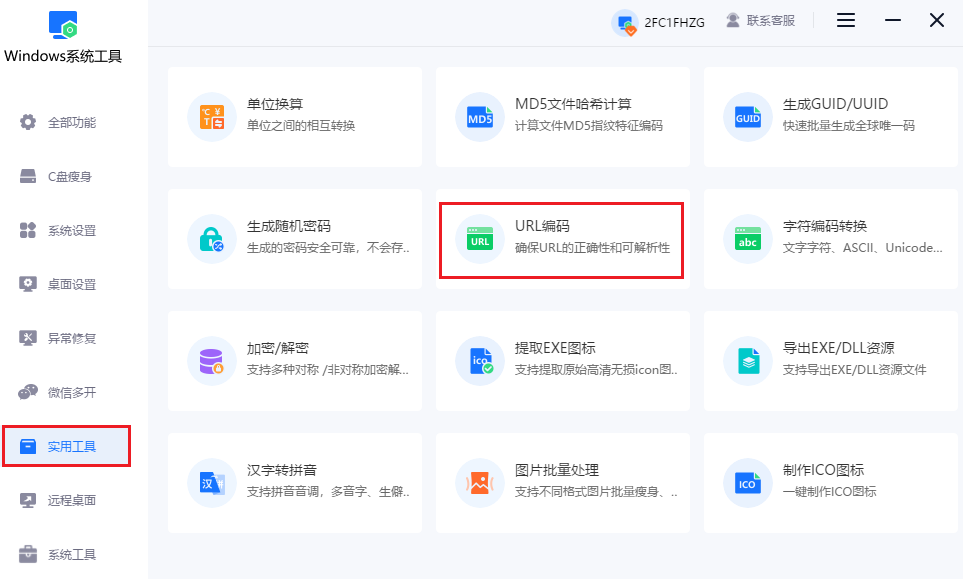This screenshot has height=579, width=963.
Task: Select the 提取EXE图标 ico icon
Action: click(x=480, y=361)
